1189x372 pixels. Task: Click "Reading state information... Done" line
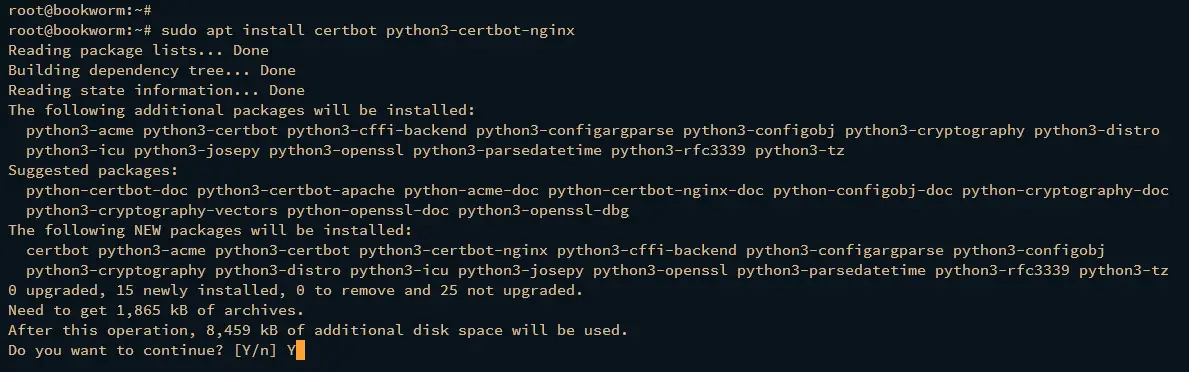156,90
